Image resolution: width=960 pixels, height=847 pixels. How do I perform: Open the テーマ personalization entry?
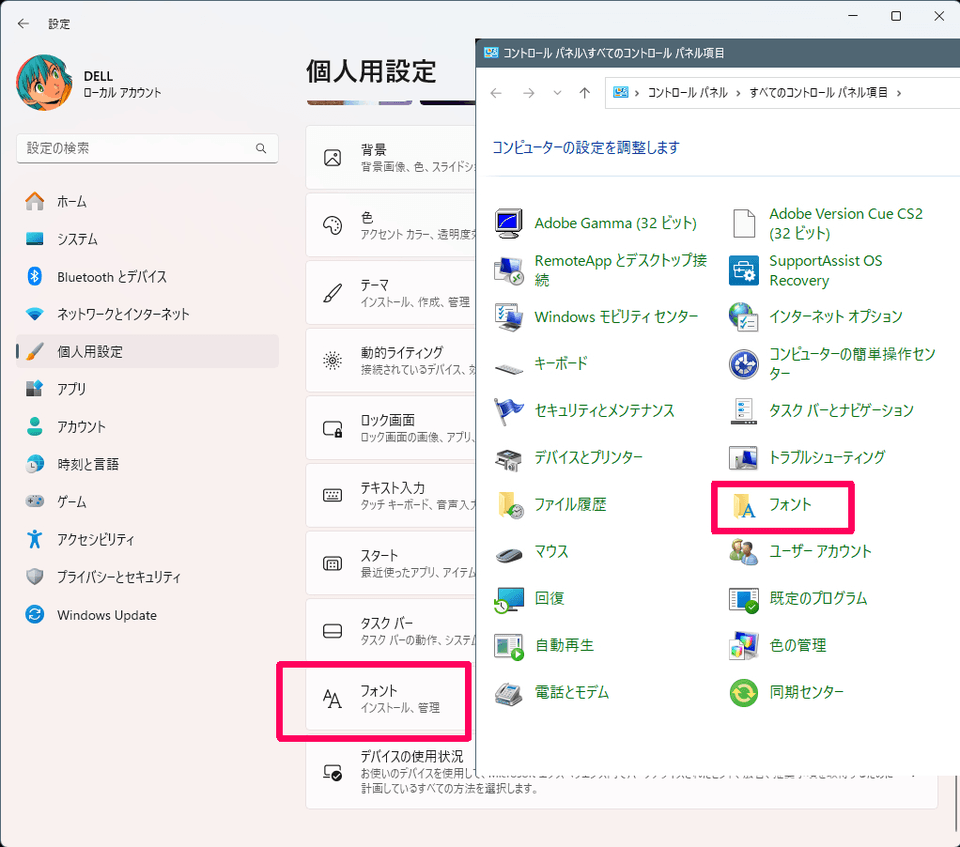pyautogui.click(x=390, y=293)
